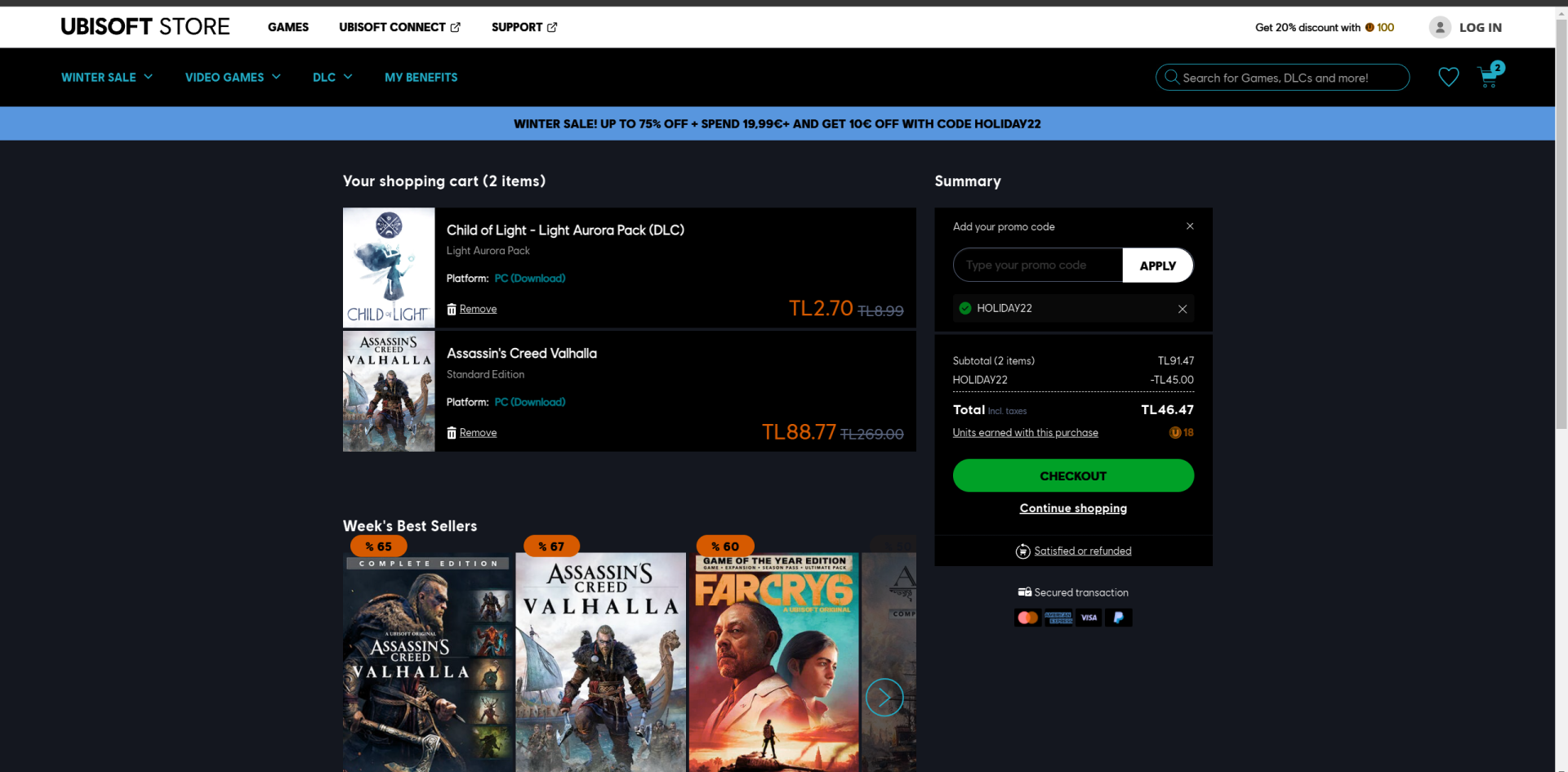Click the %67 discount badge

pos(551,546)
